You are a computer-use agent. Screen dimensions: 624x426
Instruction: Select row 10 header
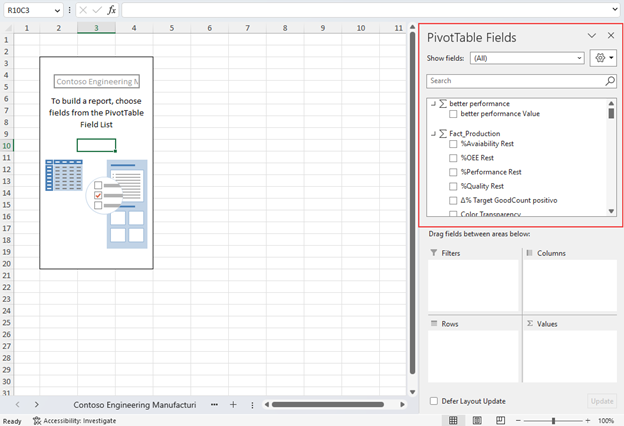tap(6, 146)
